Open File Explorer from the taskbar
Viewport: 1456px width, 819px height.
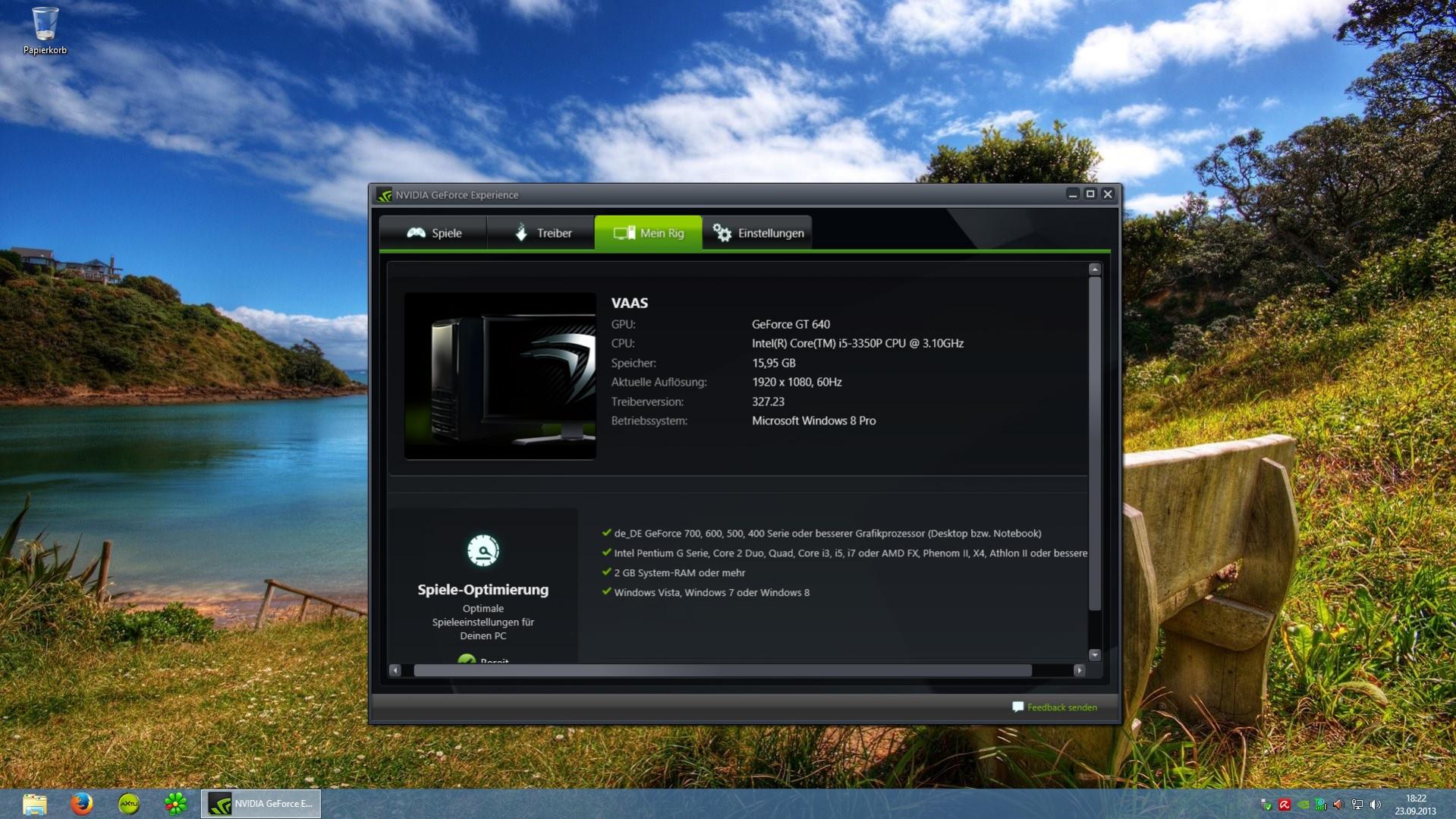click(x=34, y=804)
